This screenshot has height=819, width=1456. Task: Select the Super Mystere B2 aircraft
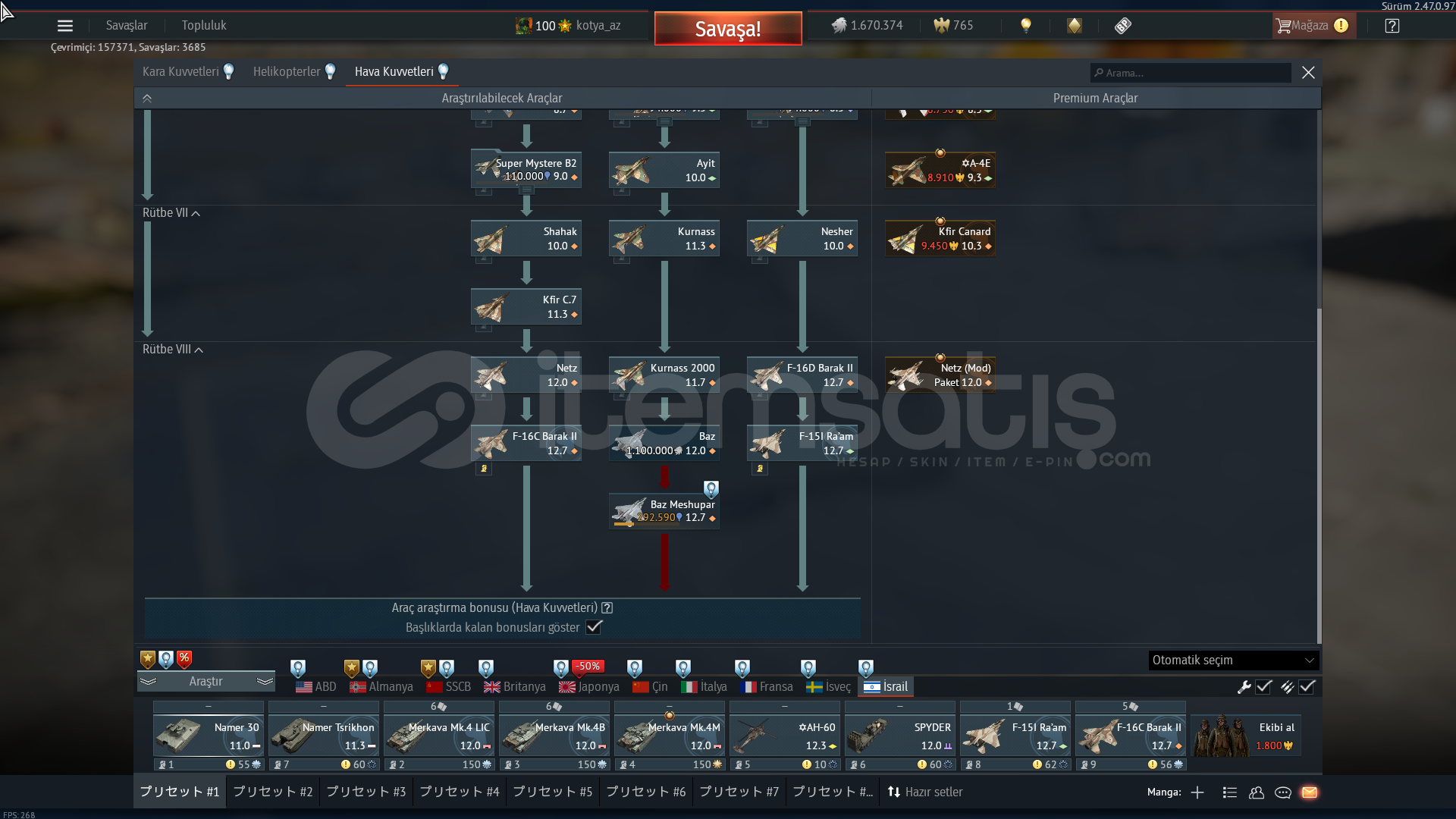point(526,169)
